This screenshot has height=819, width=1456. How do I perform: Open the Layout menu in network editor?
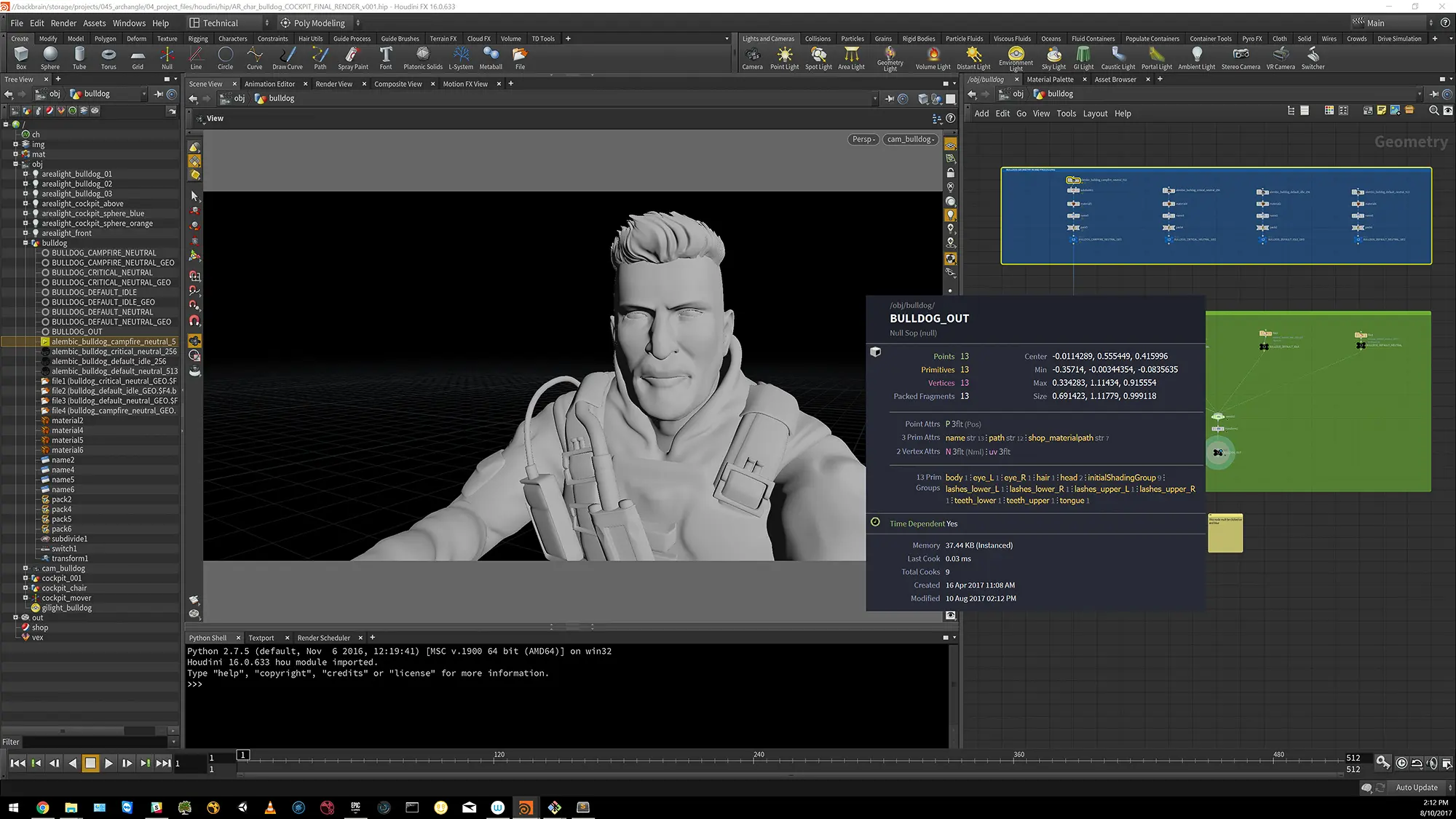click(x=1095, y=114)
